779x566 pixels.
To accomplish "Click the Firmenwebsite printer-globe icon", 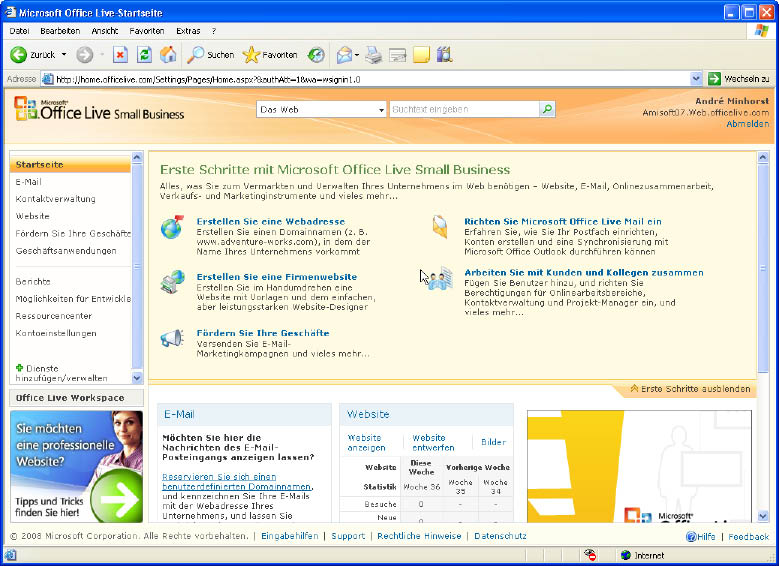I will point(172,282).
